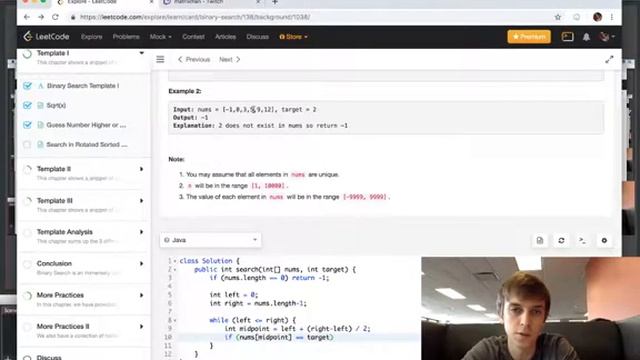
Task: Click the browser back arrow
Action: (27, 17)
